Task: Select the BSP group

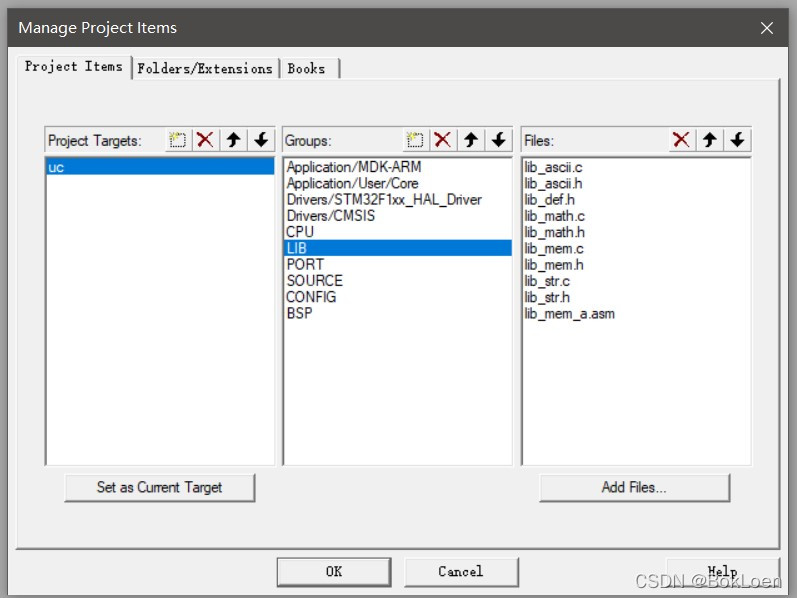Action: [x=397, y=313]
